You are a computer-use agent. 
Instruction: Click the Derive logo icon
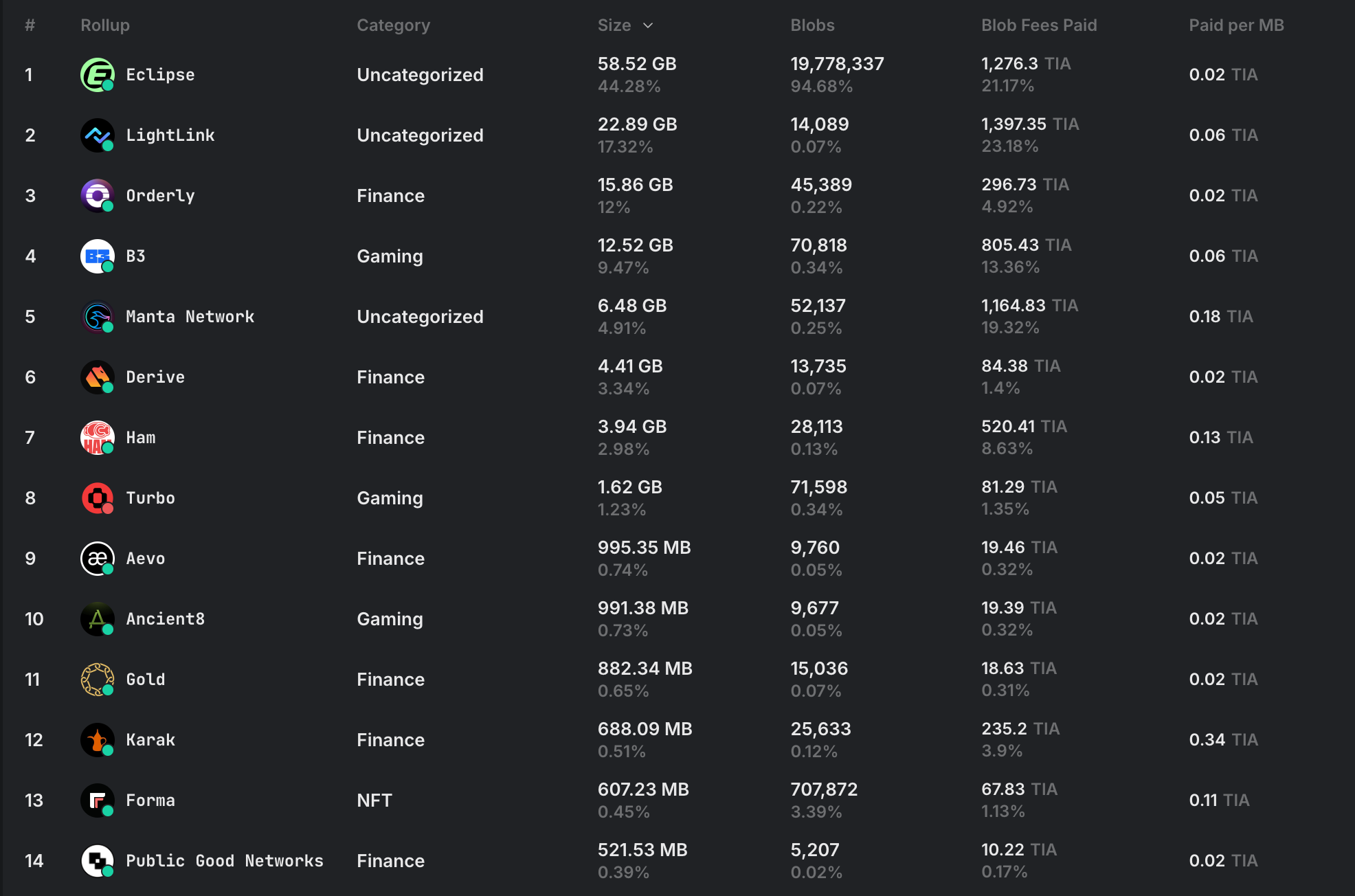pyautogui.click(x=97, y=377)
